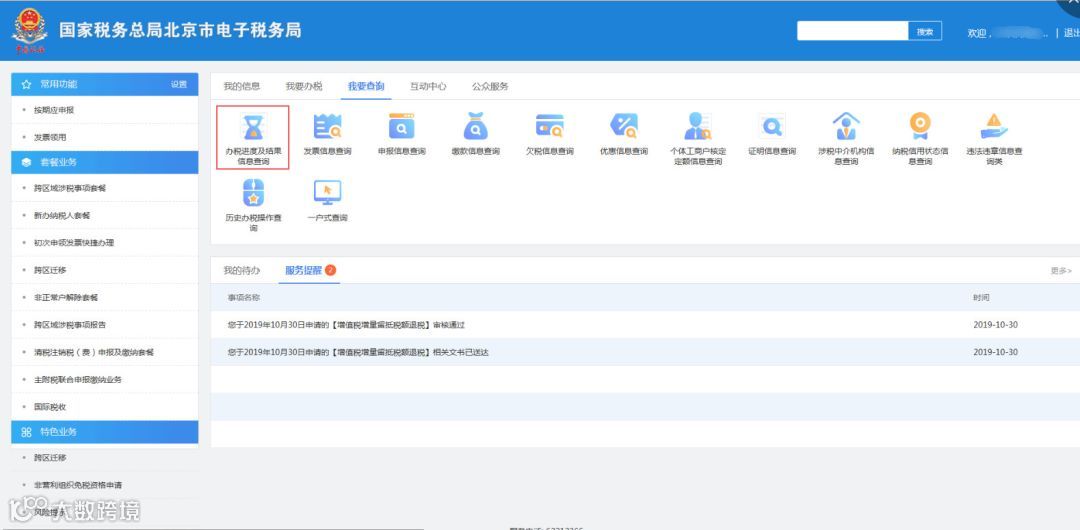This screenshot has height=530, width=1080.
Task: Click the star icon beside 常用功能
Action: [26, 84]
